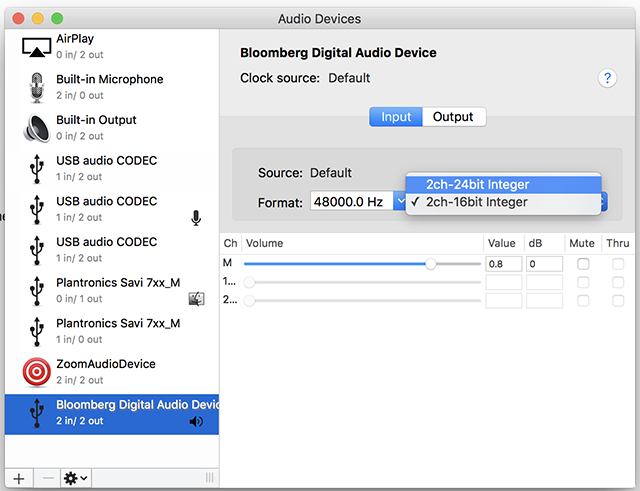Click the default input microphone badge icon
This screenshot has width=640, height=491.
click(x=196, y=218)
